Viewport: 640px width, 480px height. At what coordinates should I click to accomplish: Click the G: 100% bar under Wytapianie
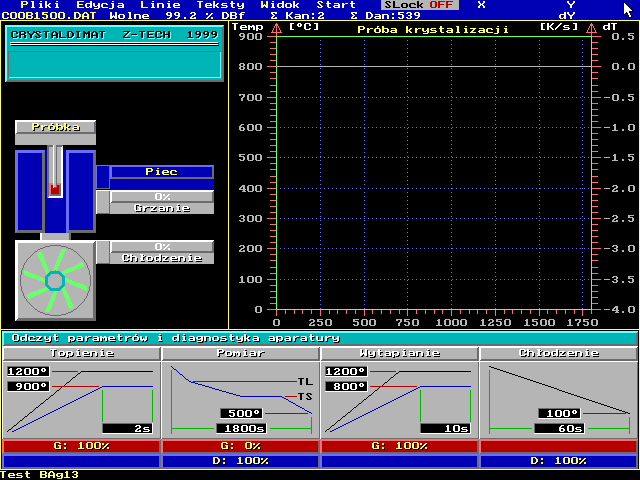point(400,446)
